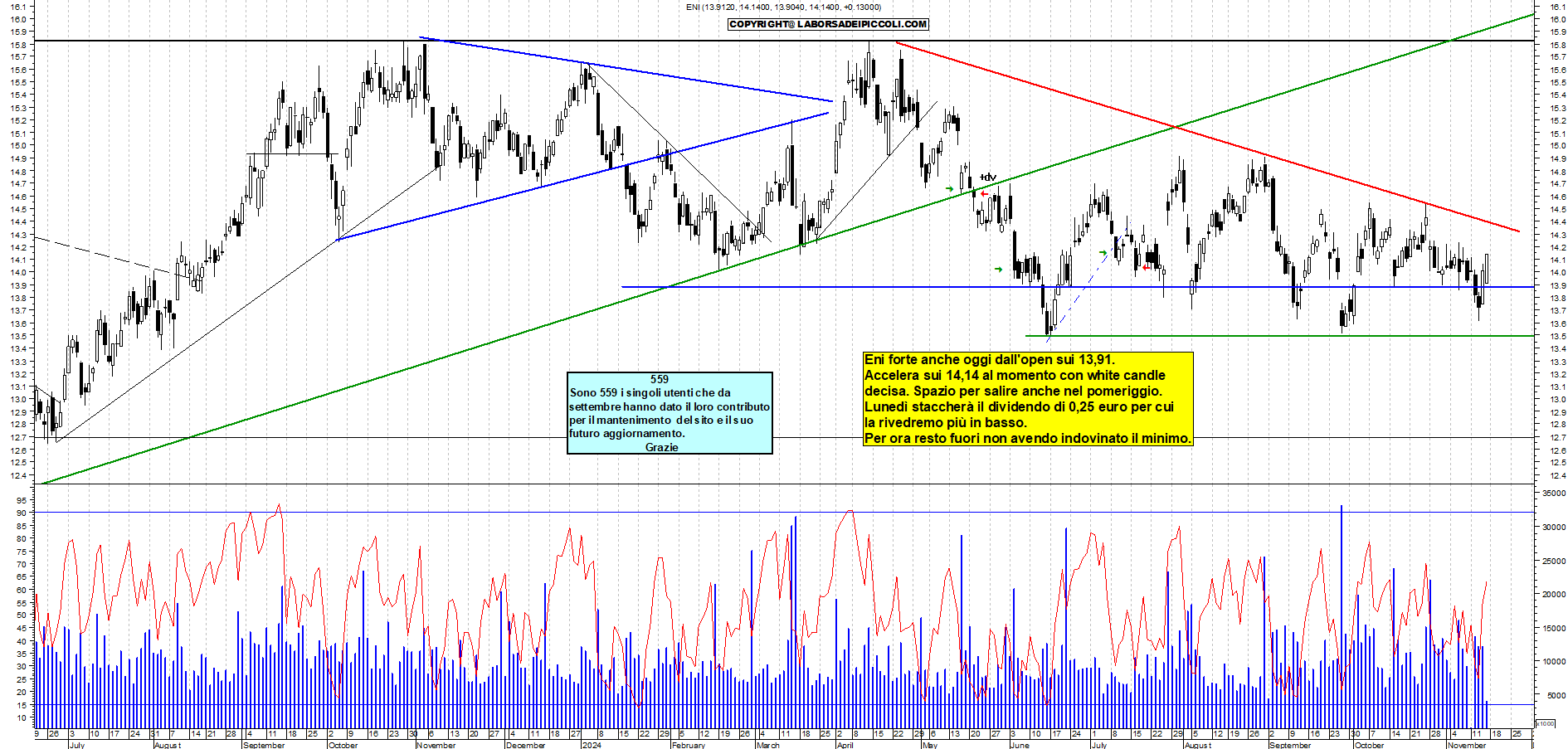Click the line 'futuro aggiornamento.' in cyan box
1568x749 pixels.
[627, 433]
